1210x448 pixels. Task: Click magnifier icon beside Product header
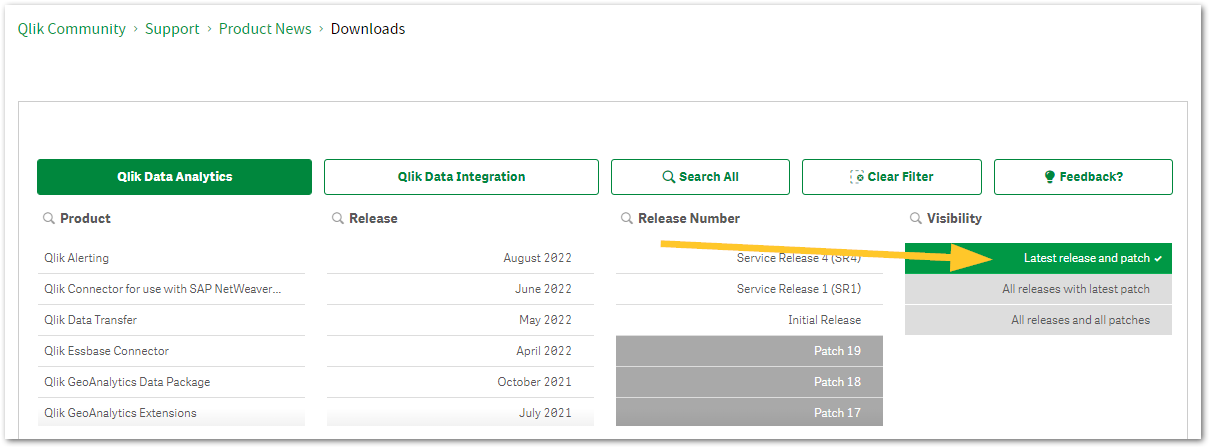click(x=48, y=218)
